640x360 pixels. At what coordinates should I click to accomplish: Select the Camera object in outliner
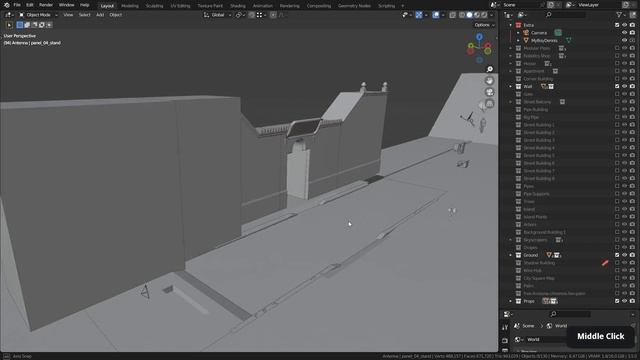pyautogui.click(x=539, y=33)
